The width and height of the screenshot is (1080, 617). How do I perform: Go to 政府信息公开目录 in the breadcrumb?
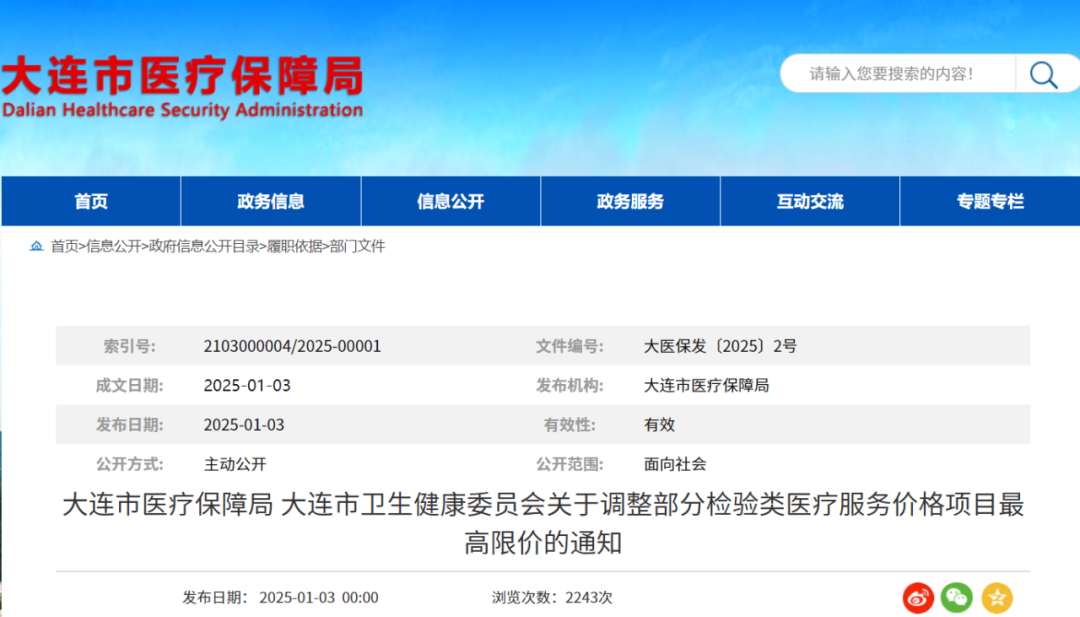[205, 246]
